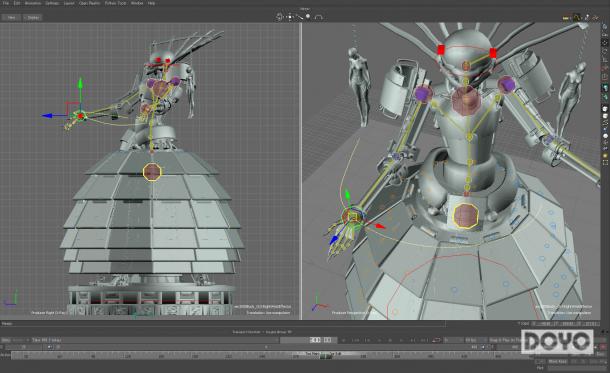The width and height of the screenshot is (610, 373).
Task: Click the upper teal-highlighted icon in right sidebar
Action: click(605, 88)
